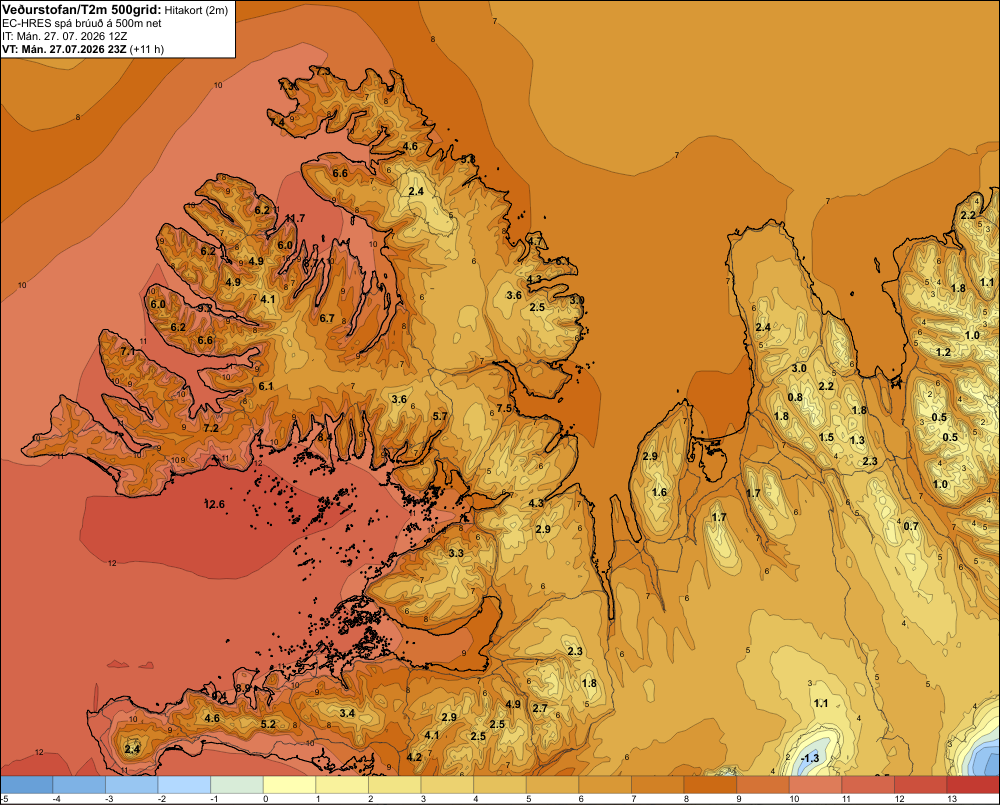Screen dimensions: 1000x805
Task: Click the legend swatch between -5 and -4
Action: pos(27,785)
